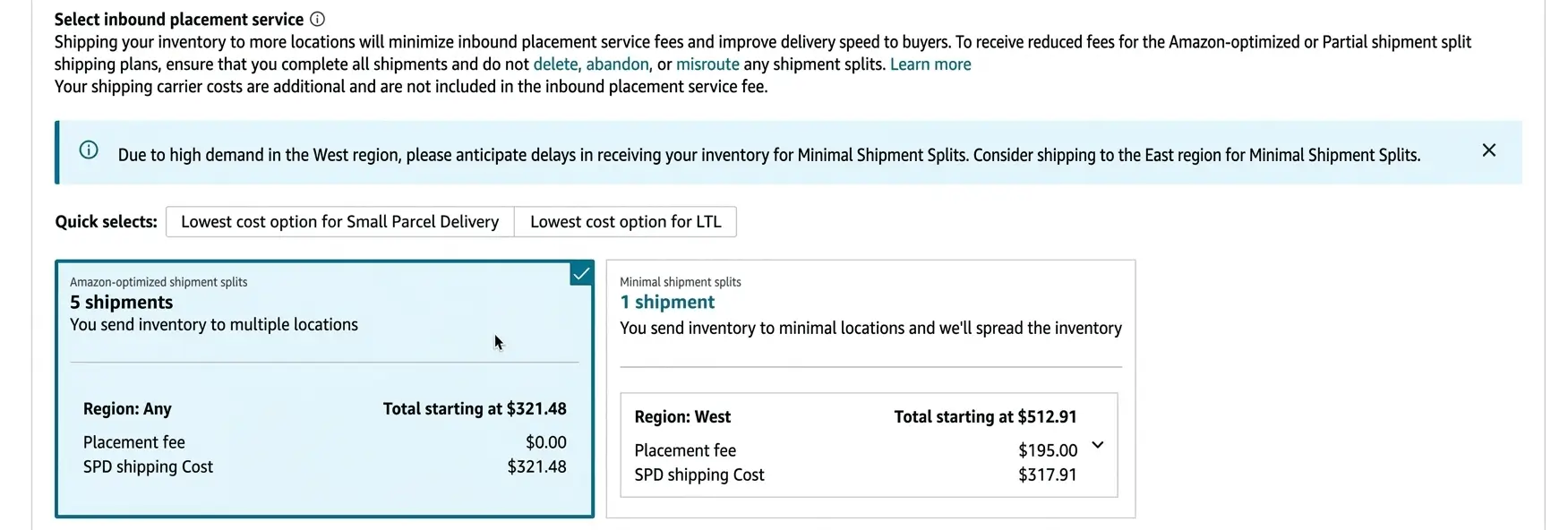Click the abandon link in the description

coord(620,64)
